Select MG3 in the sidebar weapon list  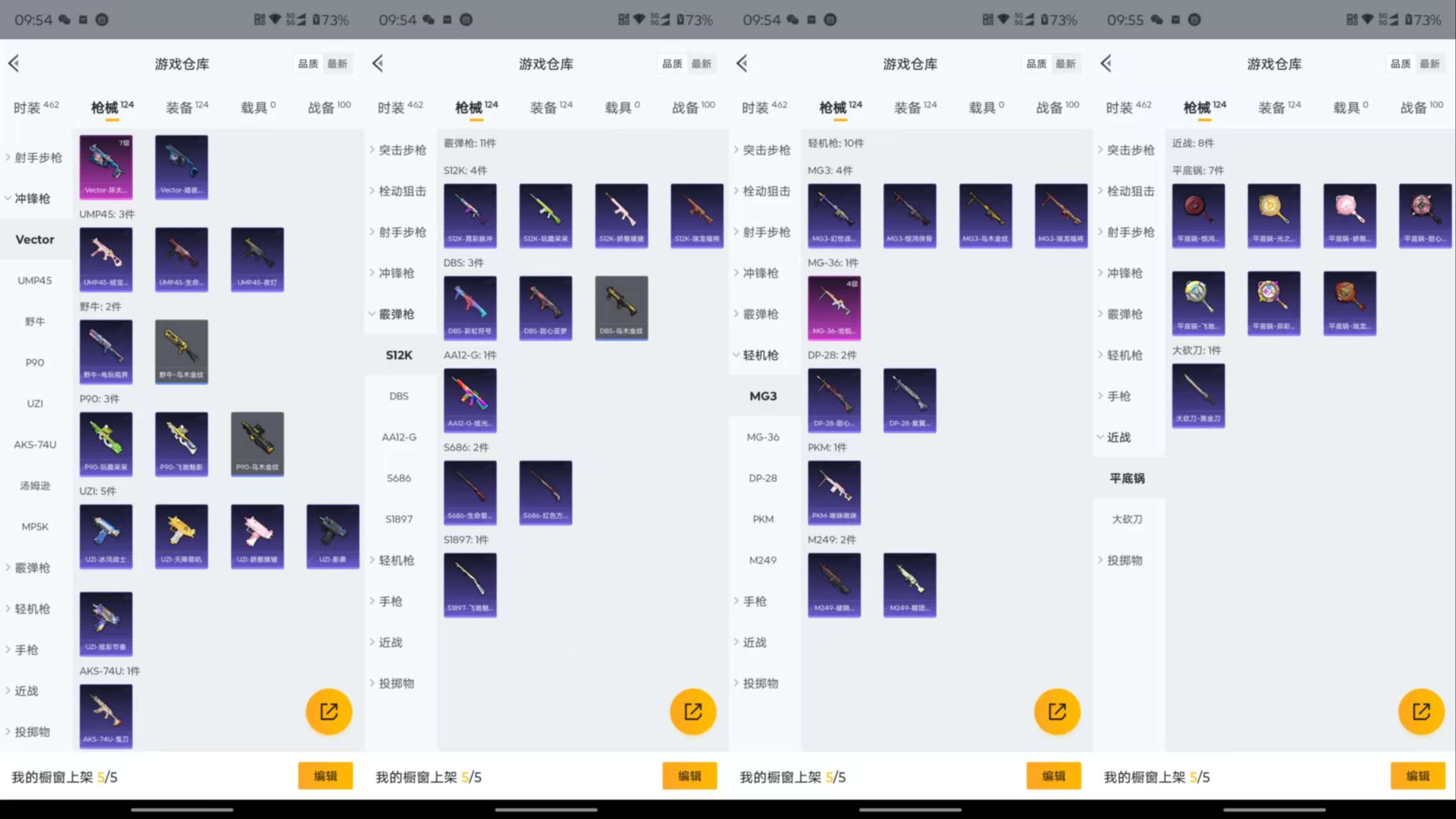(763, 396)
